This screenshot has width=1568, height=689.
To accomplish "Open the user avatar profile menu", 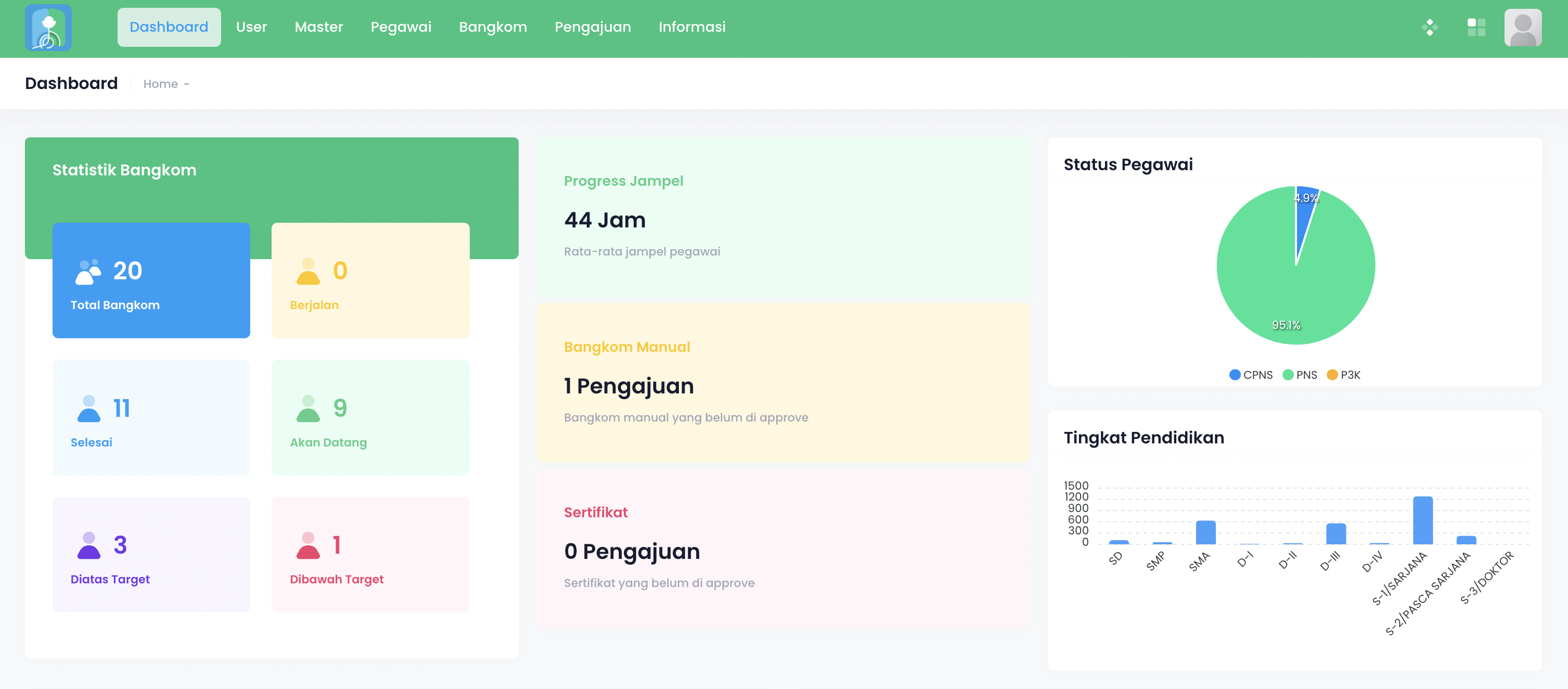I will [1522, 28].
